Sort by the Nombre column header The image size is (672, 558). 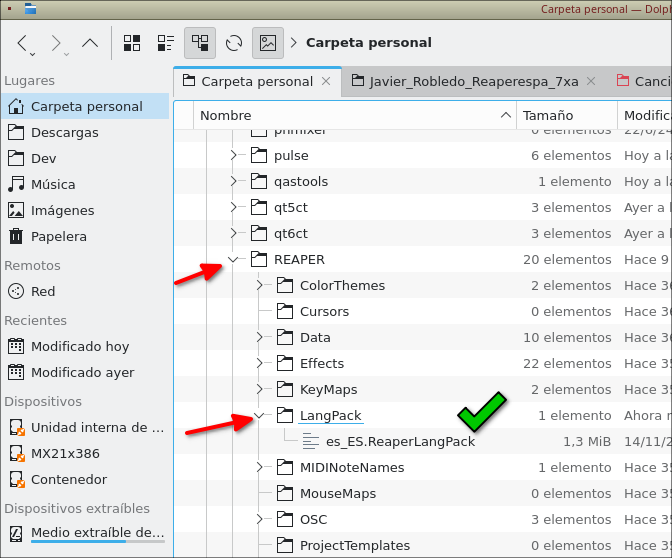[355, 115]
